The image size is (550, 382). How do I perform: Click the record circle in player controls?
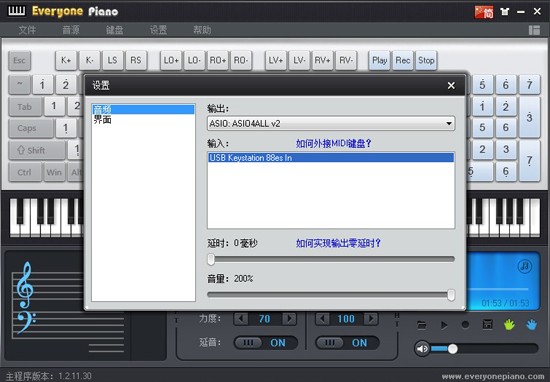pos(465,325)
